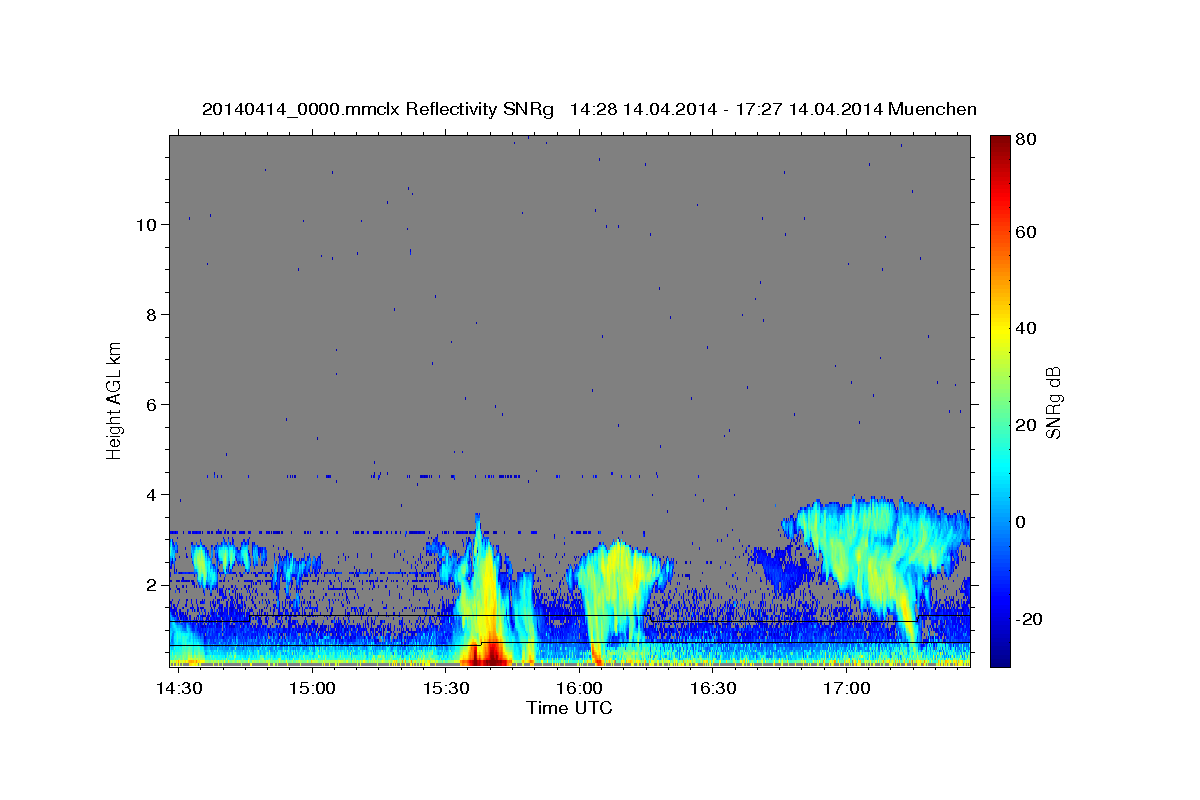Screen dimensions: 1200x800
Task: Click the 'Muenchen' word in the title
Action: pyautogui.click(x=932, y=109)
